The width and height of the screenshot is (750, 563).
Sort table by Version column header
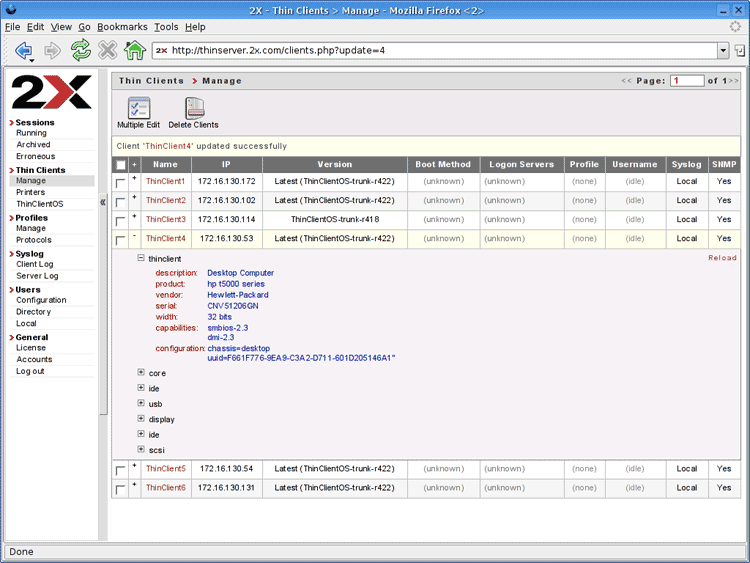335,165
